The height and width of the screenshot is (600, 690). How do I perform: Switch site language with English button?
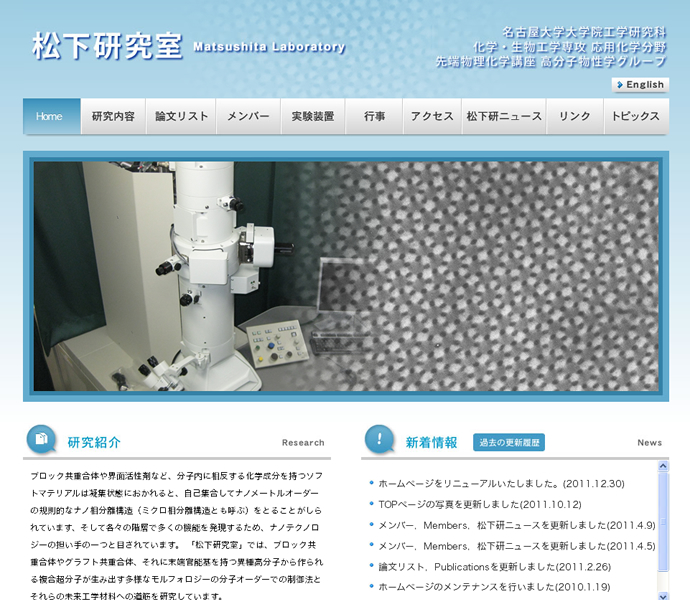640,85
